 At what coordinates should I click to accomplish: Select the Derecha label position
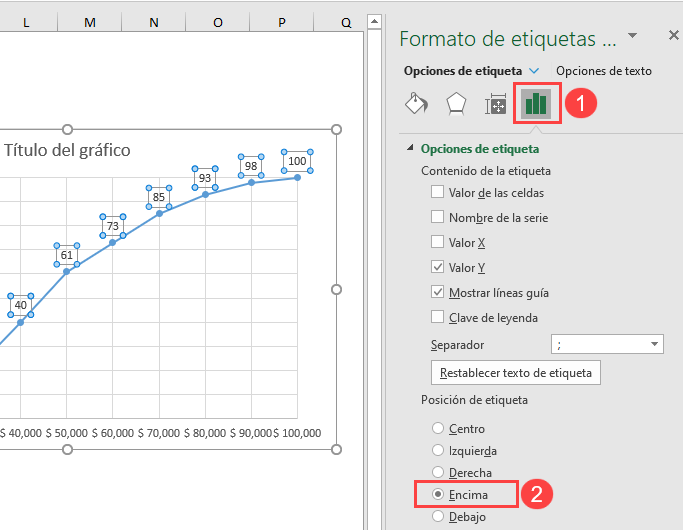pyautogui.click(x=438, y=472)
